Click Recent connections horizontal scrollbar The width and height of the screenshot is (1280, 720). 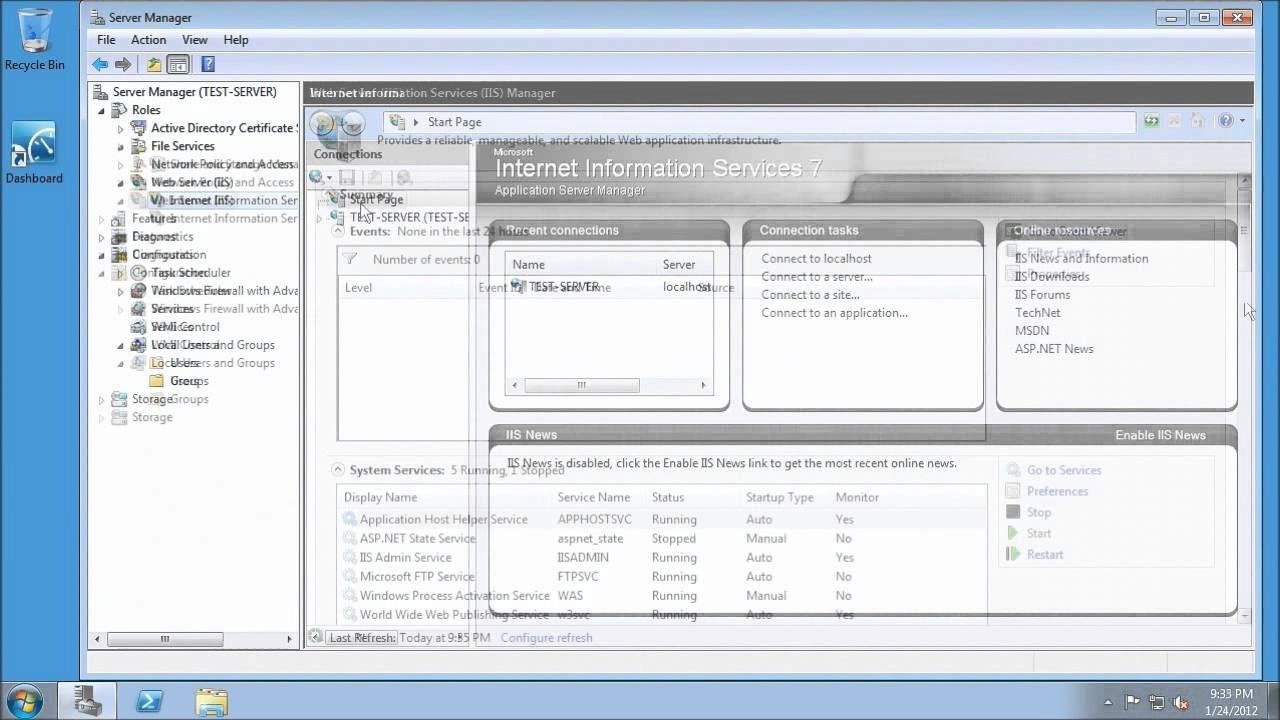tap(610, 385)
